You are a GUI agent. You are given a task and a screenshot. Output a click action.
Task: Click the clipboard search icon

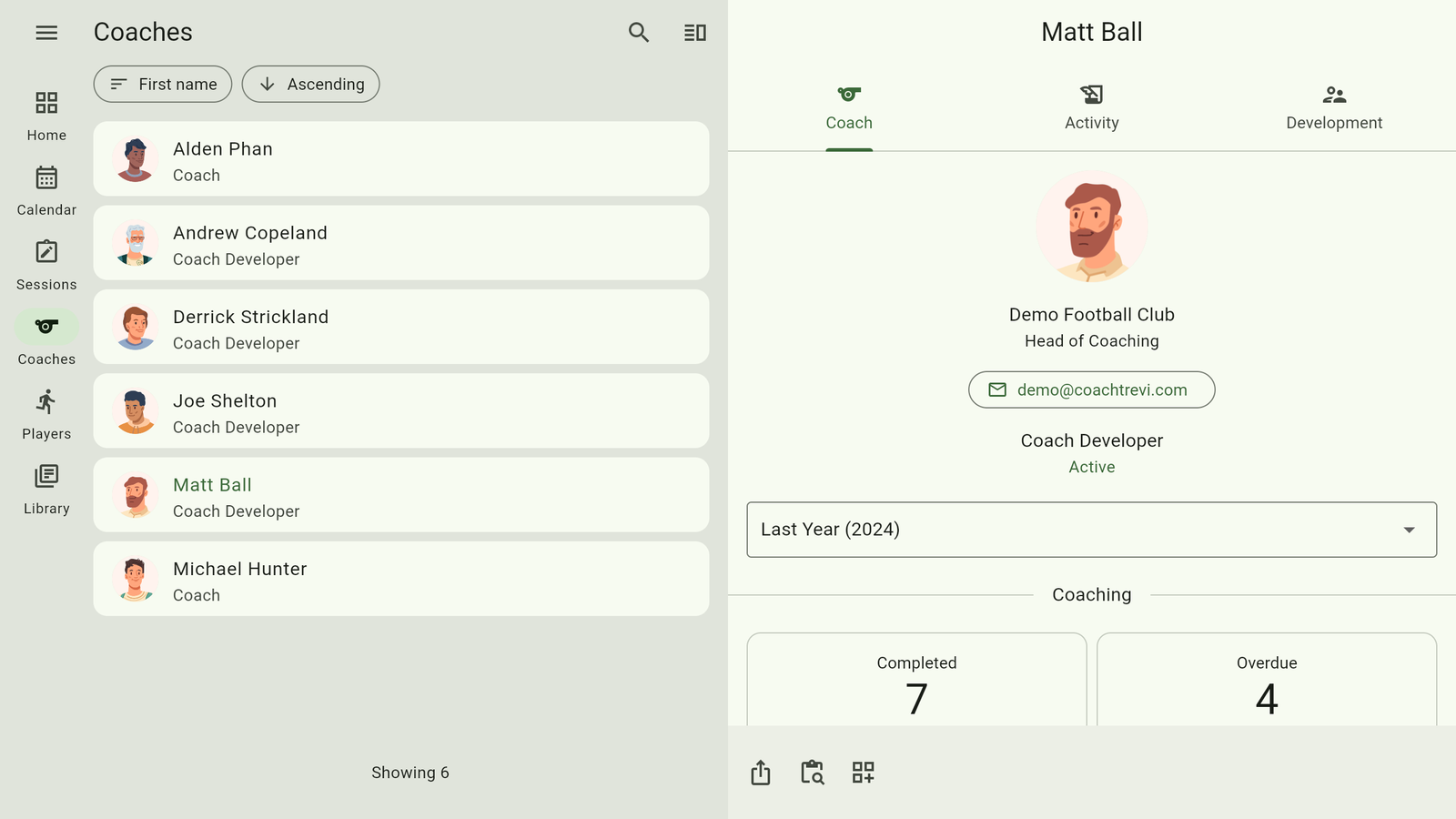[x=812, y=773]
